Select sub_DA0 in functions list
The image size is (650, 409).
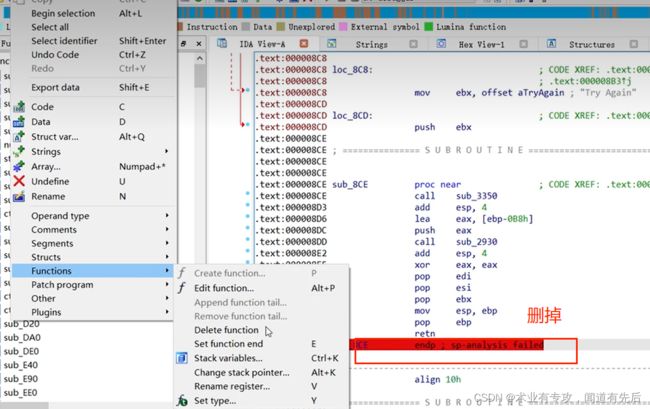pos(22,337)
